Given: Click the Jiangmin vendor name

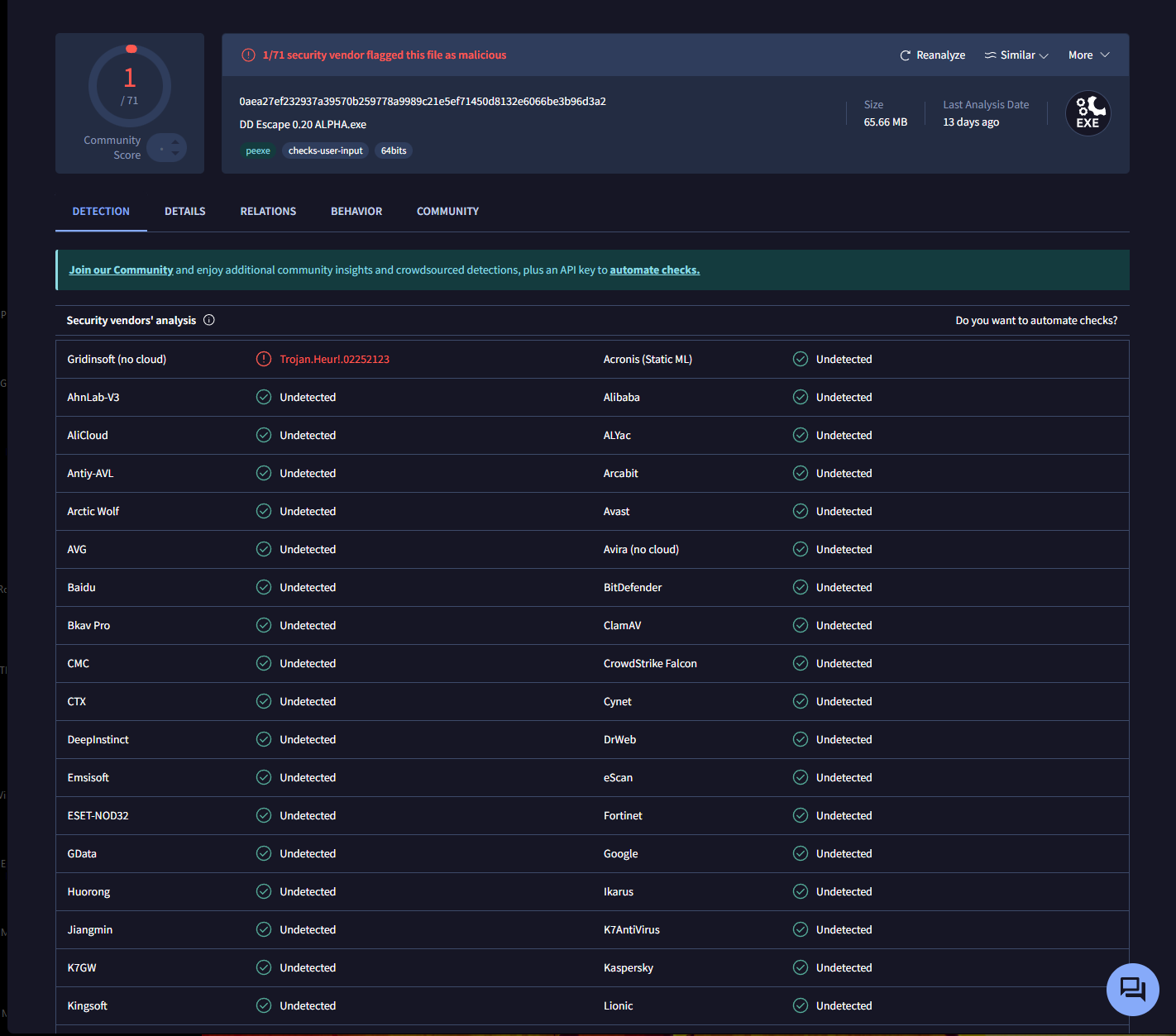Looking at the screenshot, I should [x=90, y=930].
